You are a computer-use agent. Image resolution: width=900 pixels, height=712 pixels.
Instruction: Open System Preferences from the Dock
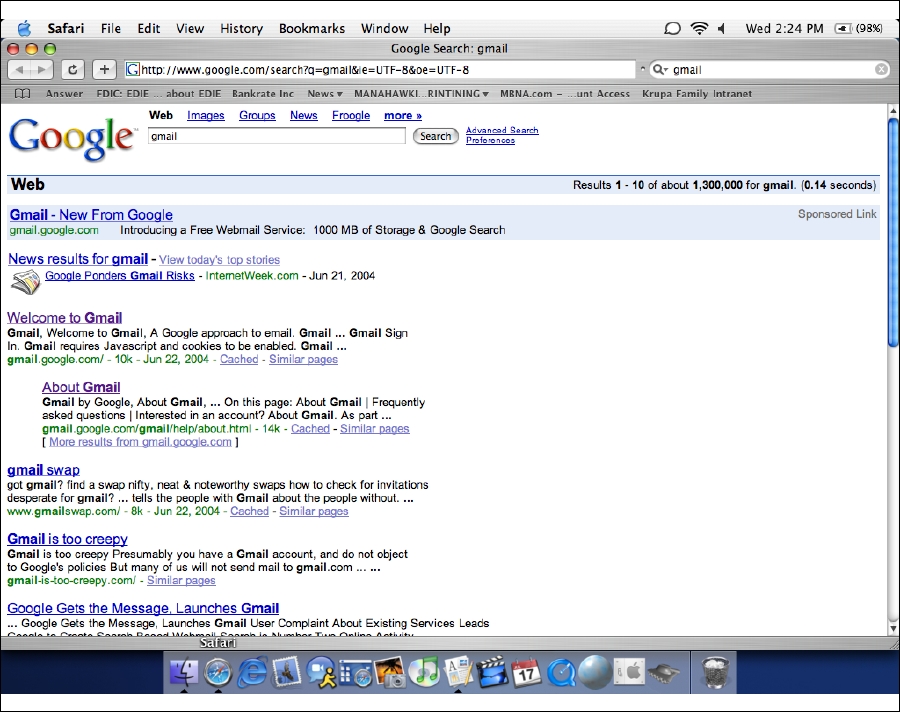point(629,672)
